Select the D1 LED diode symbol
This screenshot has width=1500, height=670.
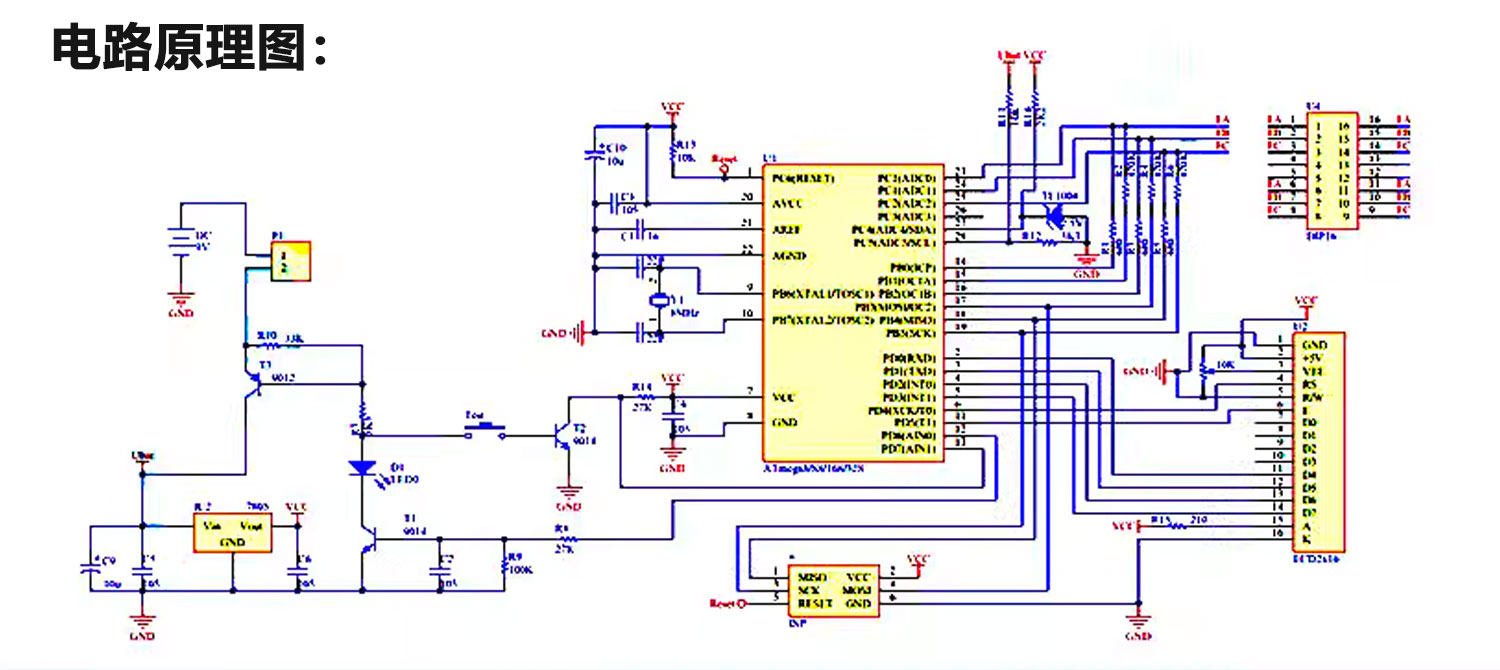(361, 467)
